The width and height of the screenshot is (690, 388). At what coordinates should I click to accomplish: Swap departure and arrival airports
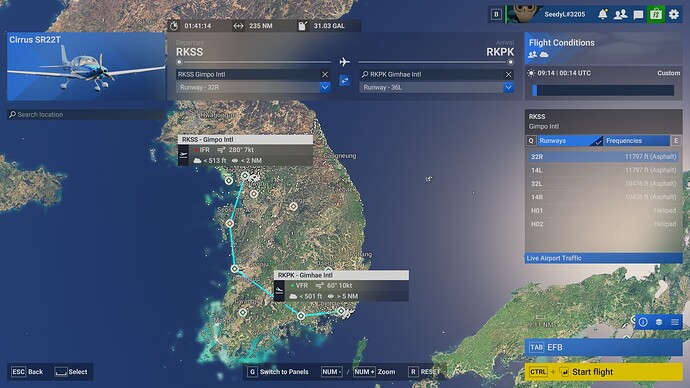click(x=345, y=81)
